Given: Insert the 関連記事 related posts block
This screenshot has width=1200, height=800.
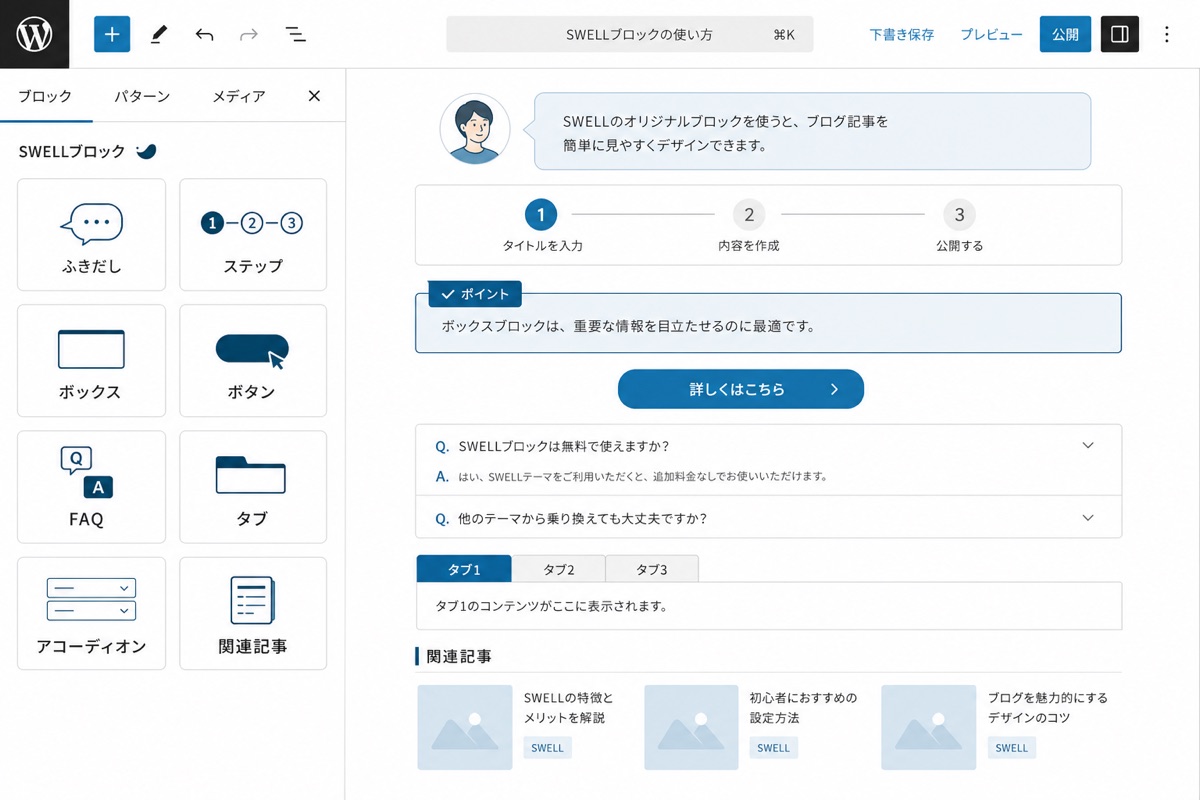Looking at the screenshot, I should pos(253,613).
